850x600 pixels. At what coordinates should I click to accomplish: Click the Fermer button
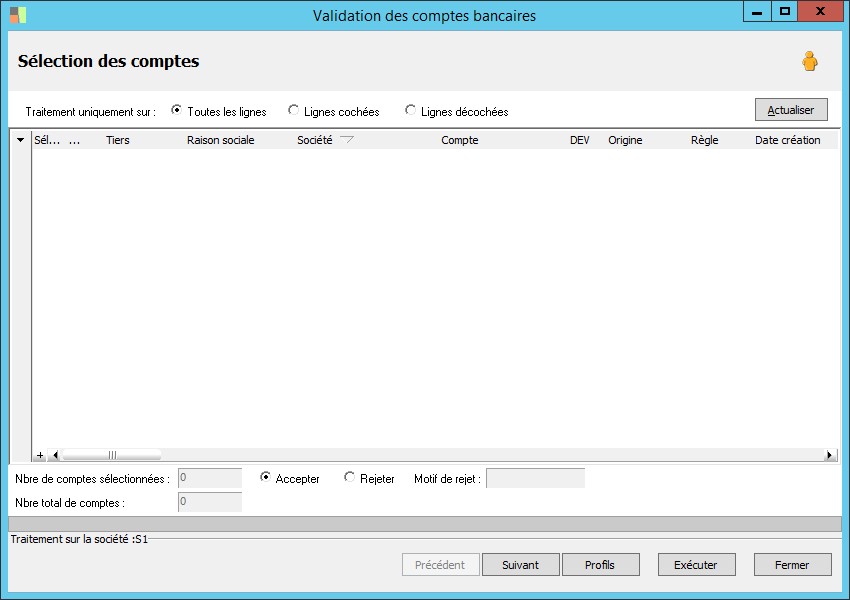tap(792, 565)
